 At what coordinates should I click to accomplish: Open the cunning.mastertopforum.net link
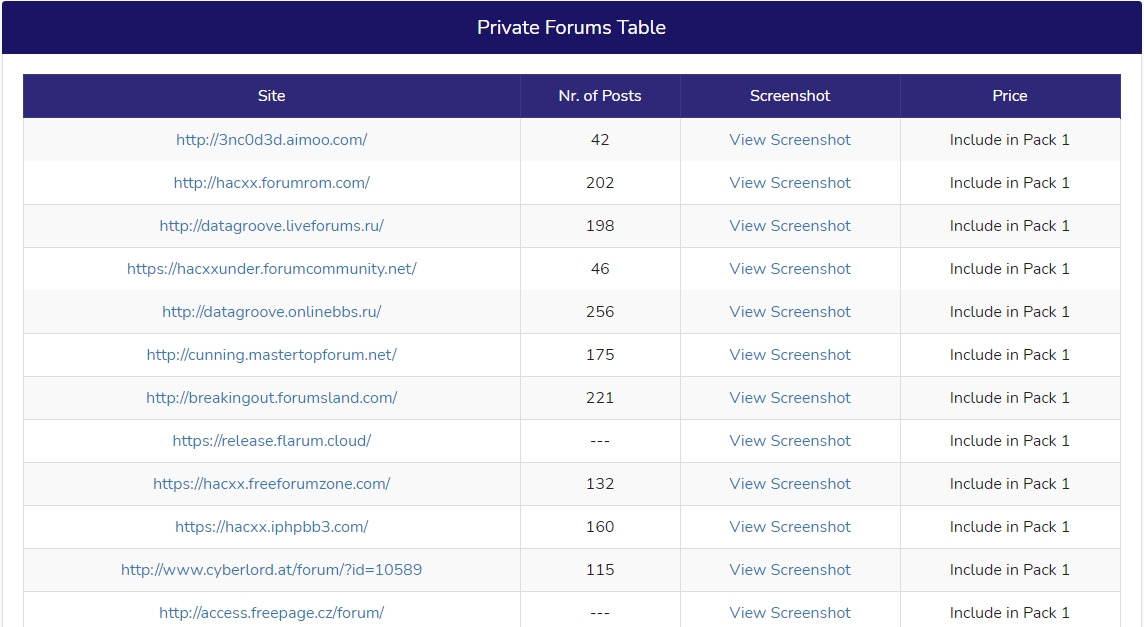(x=271, y=355)
